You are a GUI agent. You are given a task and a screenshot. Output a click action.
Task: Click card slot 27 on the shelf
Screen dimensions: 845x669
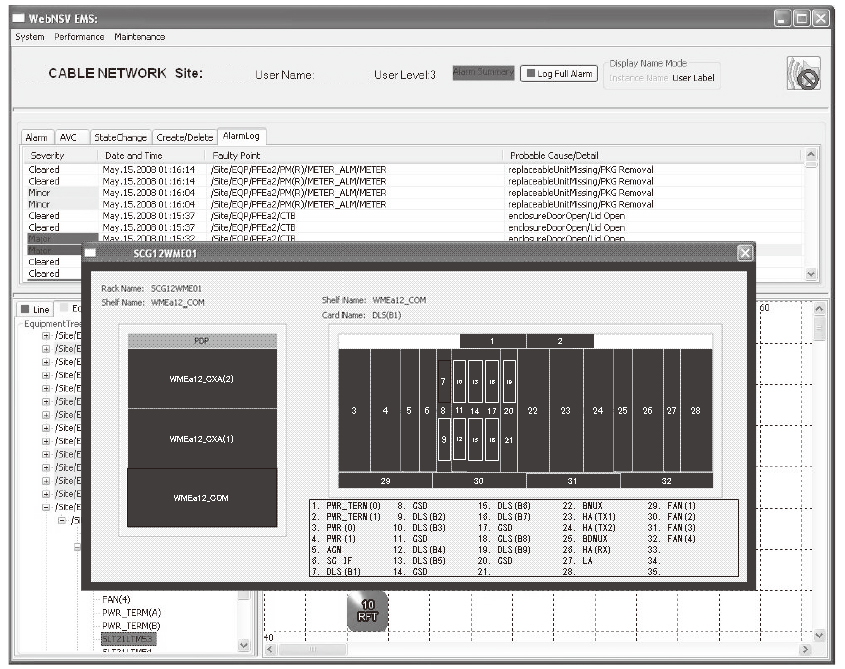(671, 410)
